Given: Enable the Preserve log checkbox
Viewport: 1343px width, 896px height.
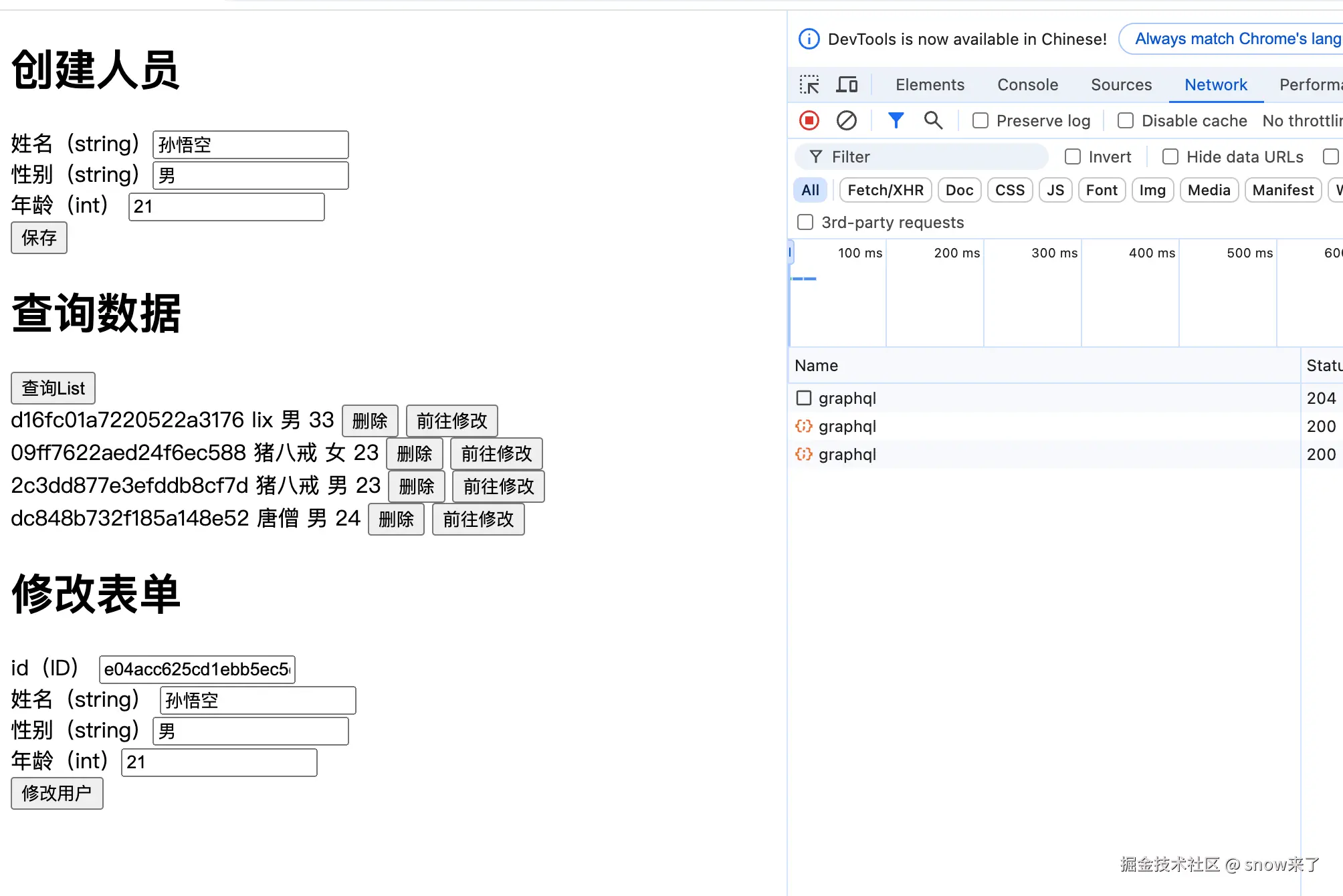Looking at the screenshot, I should (980, 120).
